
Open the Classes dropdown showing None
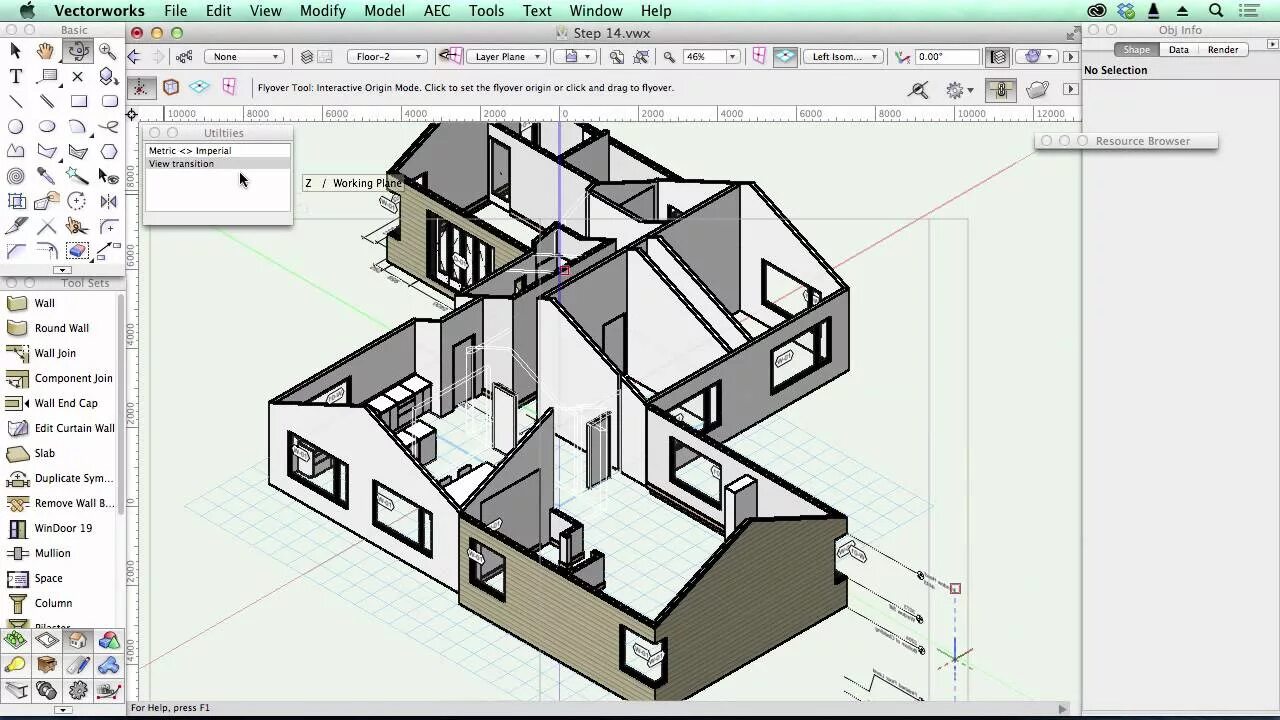click(246, 57)
